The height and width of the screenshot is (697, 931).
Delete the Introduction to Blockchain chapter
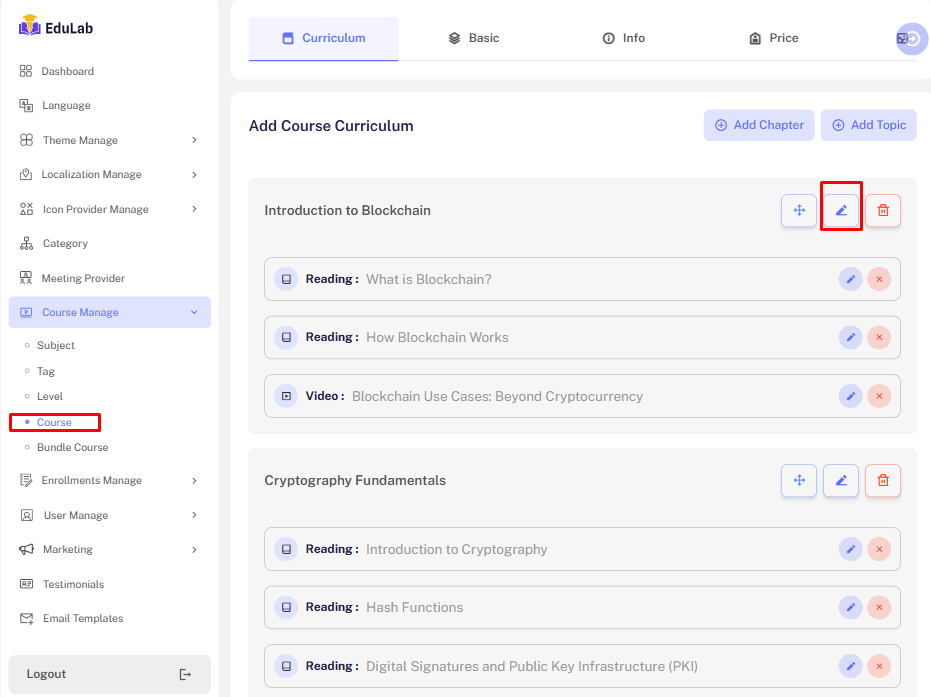[x=883, y=211]
